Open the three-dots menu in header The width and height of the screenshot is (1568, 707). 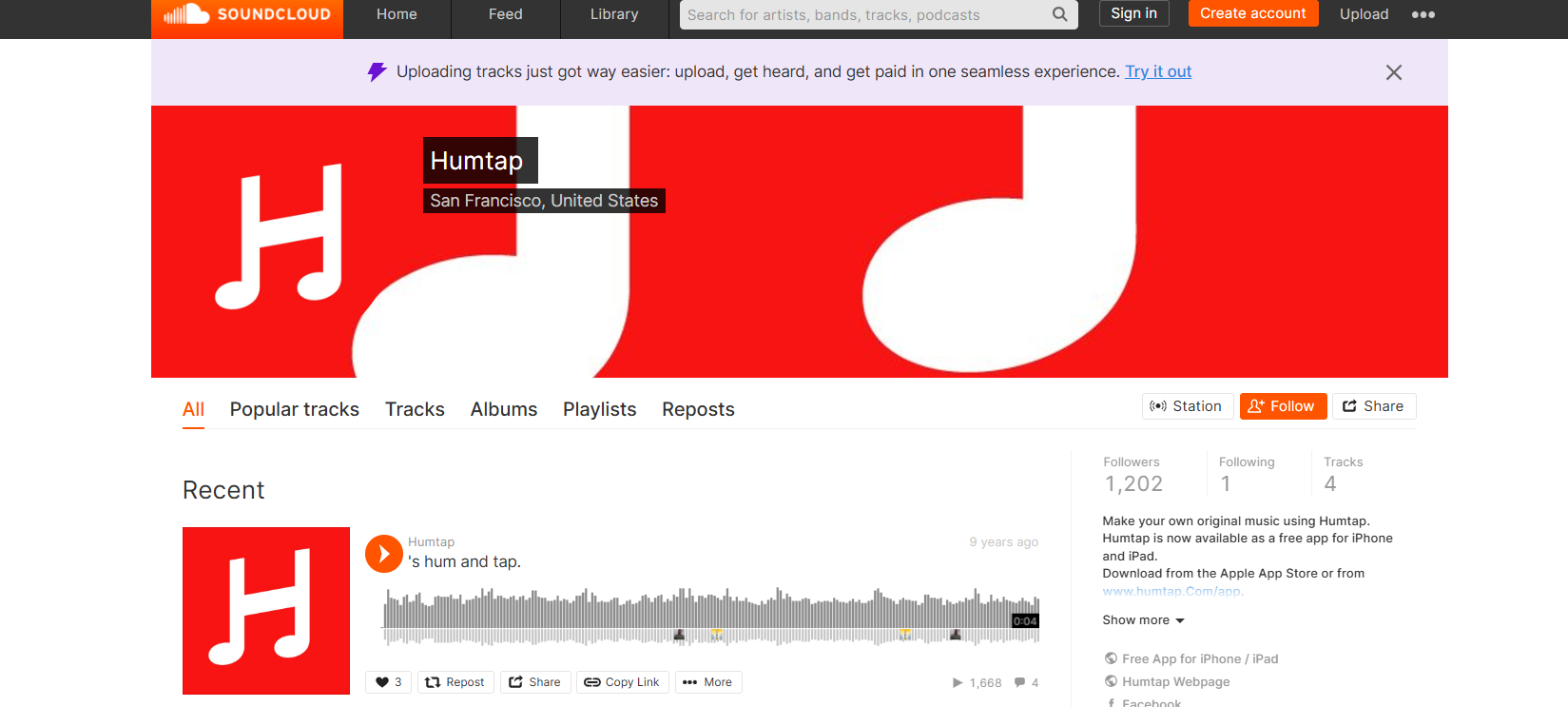pyautogui.click(x=1423, y=14)
